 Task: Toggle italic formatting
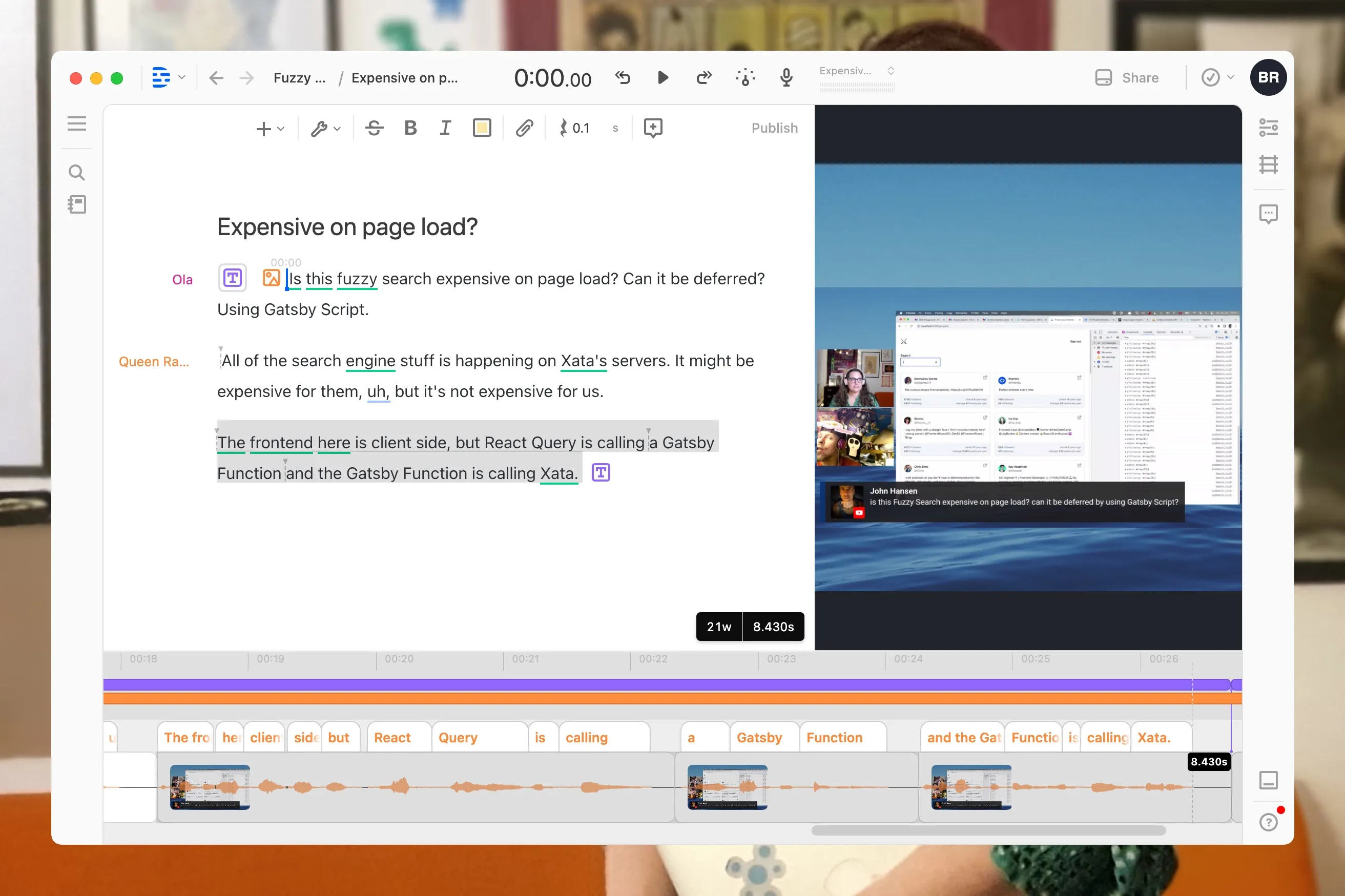click(x=446, y=128)
